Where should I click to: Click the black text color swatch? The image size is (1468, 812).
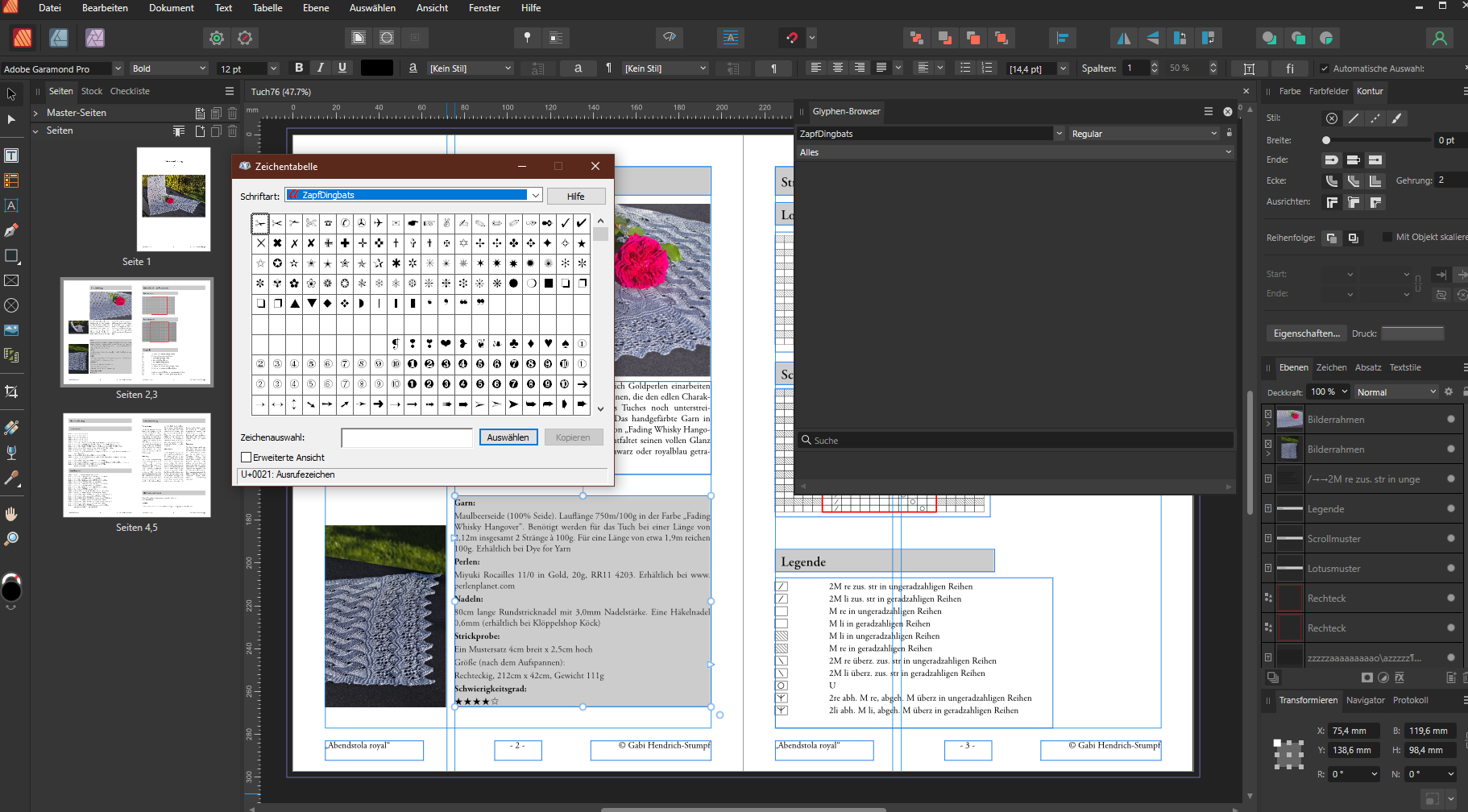pos(376,68)
